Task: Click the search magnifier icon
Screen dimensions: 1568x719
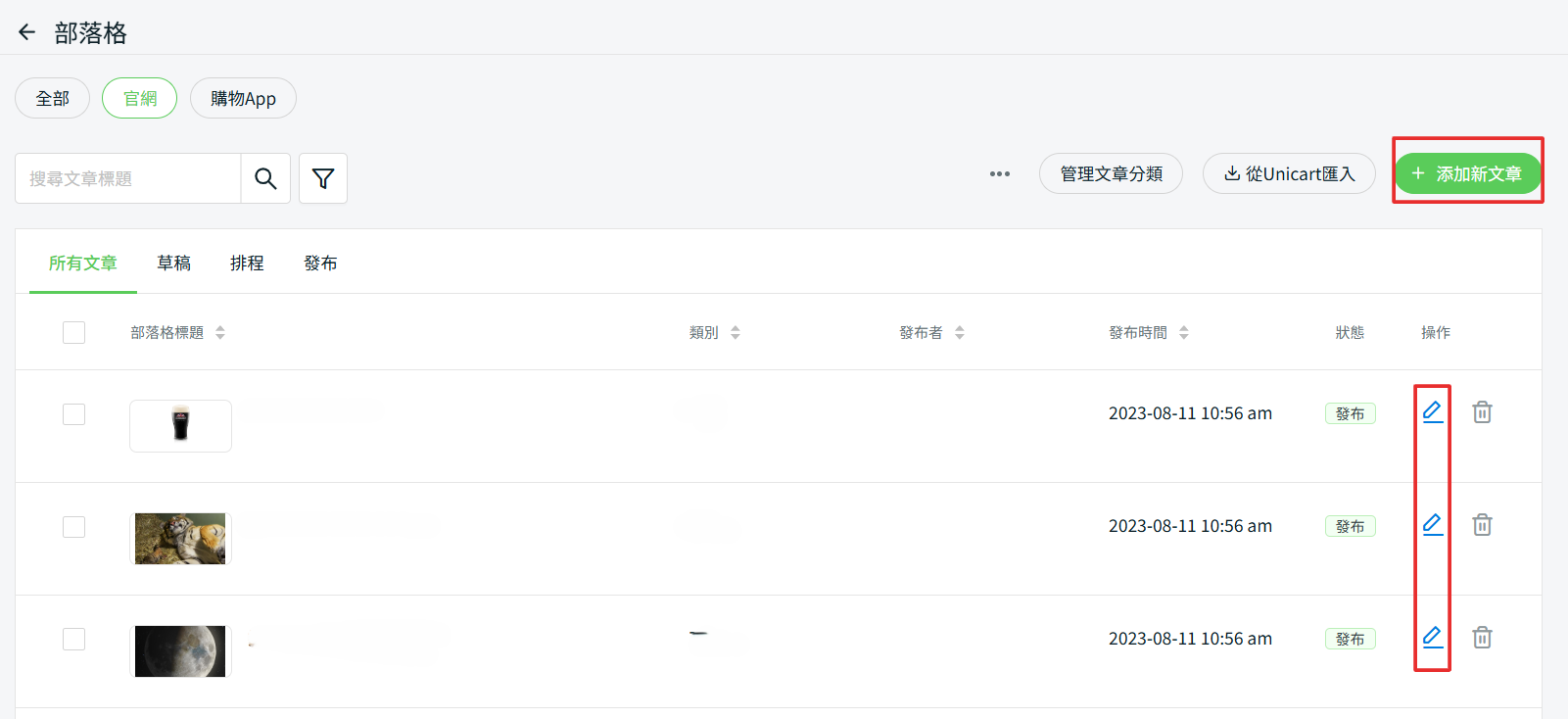Action: click(x=265, y=178)
